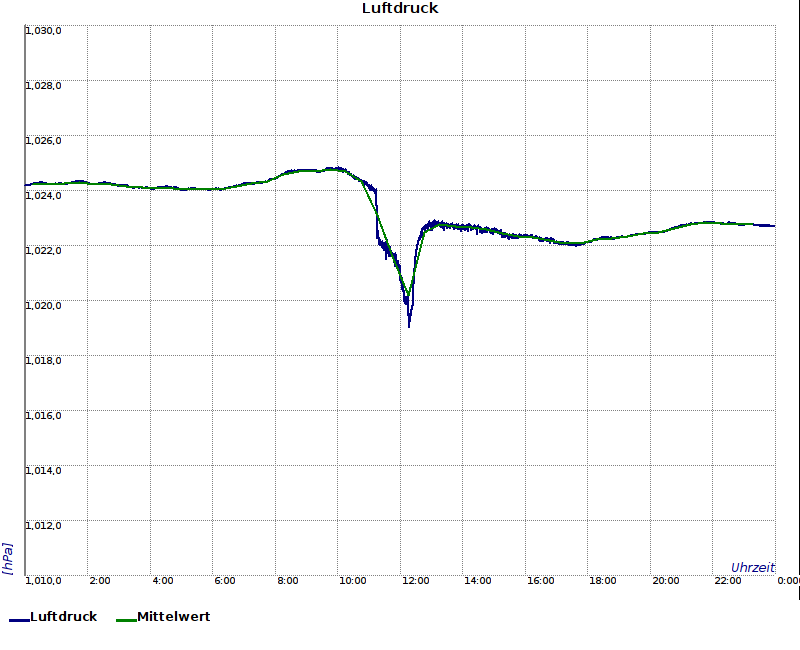Click the 18:00 time label
Screen dimensions: 800x650
(603, 581)
